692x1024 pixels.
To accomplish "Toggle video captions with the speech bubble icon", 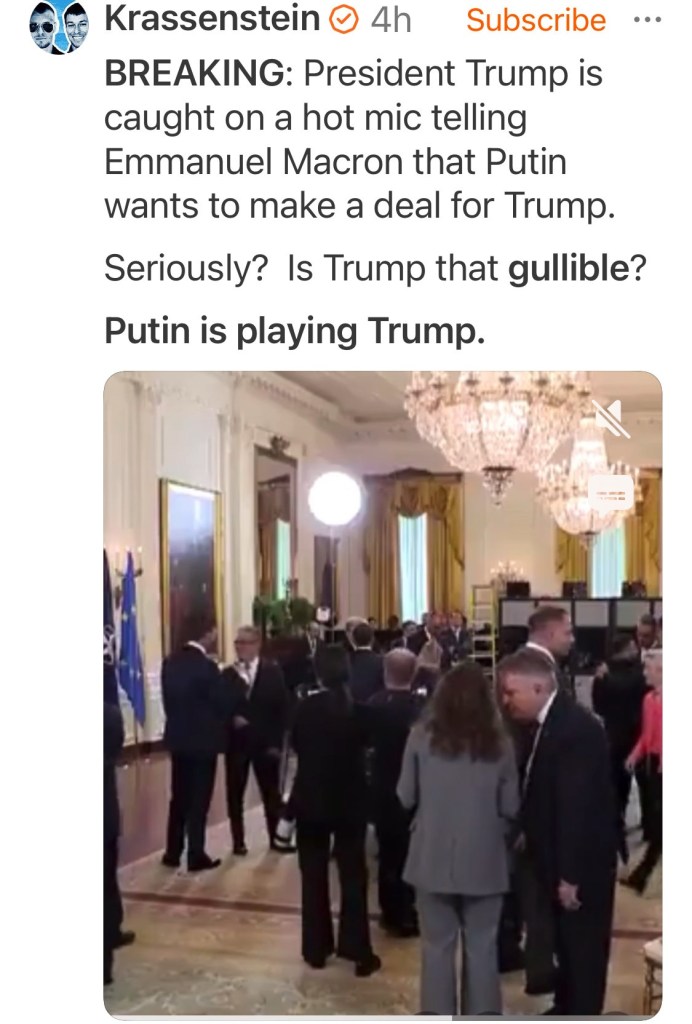I will click(x=611, y=493).
